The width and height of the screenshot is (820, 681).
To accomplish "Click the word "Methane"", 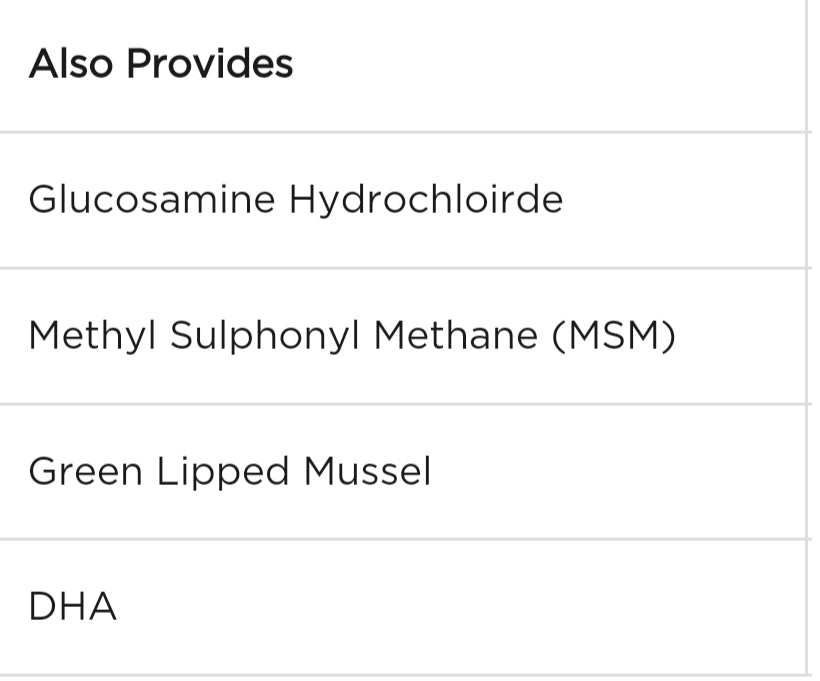I will pos(455,336).
